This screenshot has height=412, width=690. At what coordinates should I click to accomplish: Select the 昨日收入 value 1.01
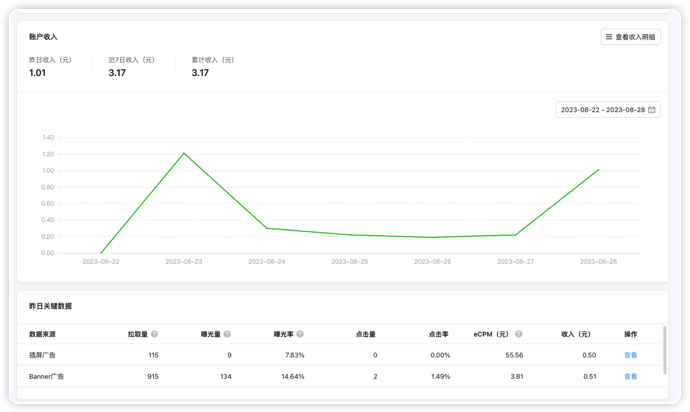37,73
